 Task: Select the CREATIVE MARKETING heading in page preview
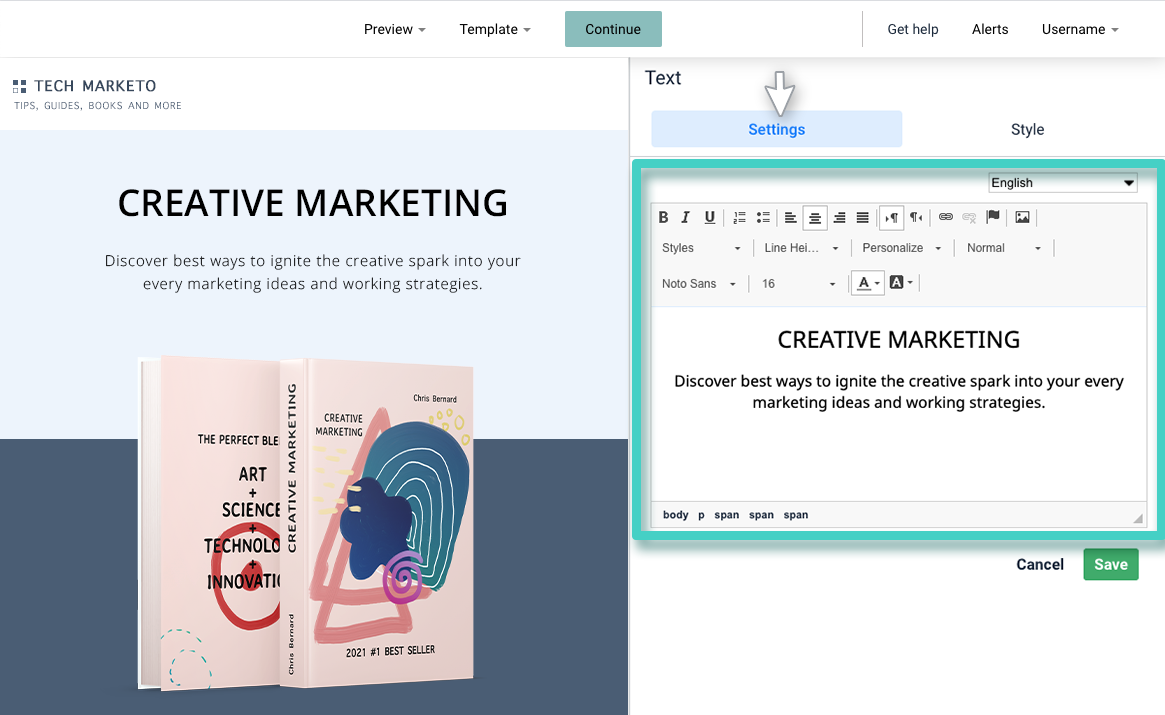pyautogui.click(x=313, y=203)
